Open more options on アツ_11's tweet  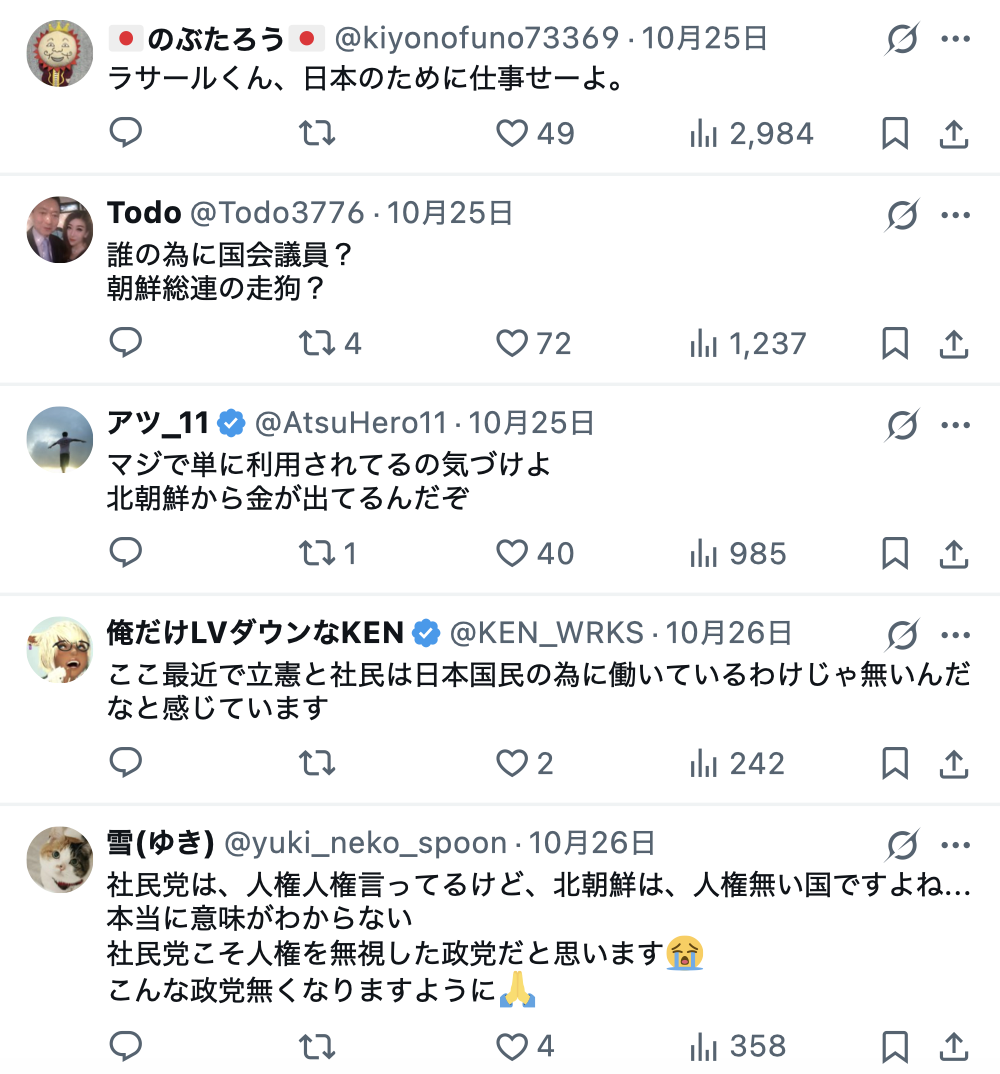(955, 425)
